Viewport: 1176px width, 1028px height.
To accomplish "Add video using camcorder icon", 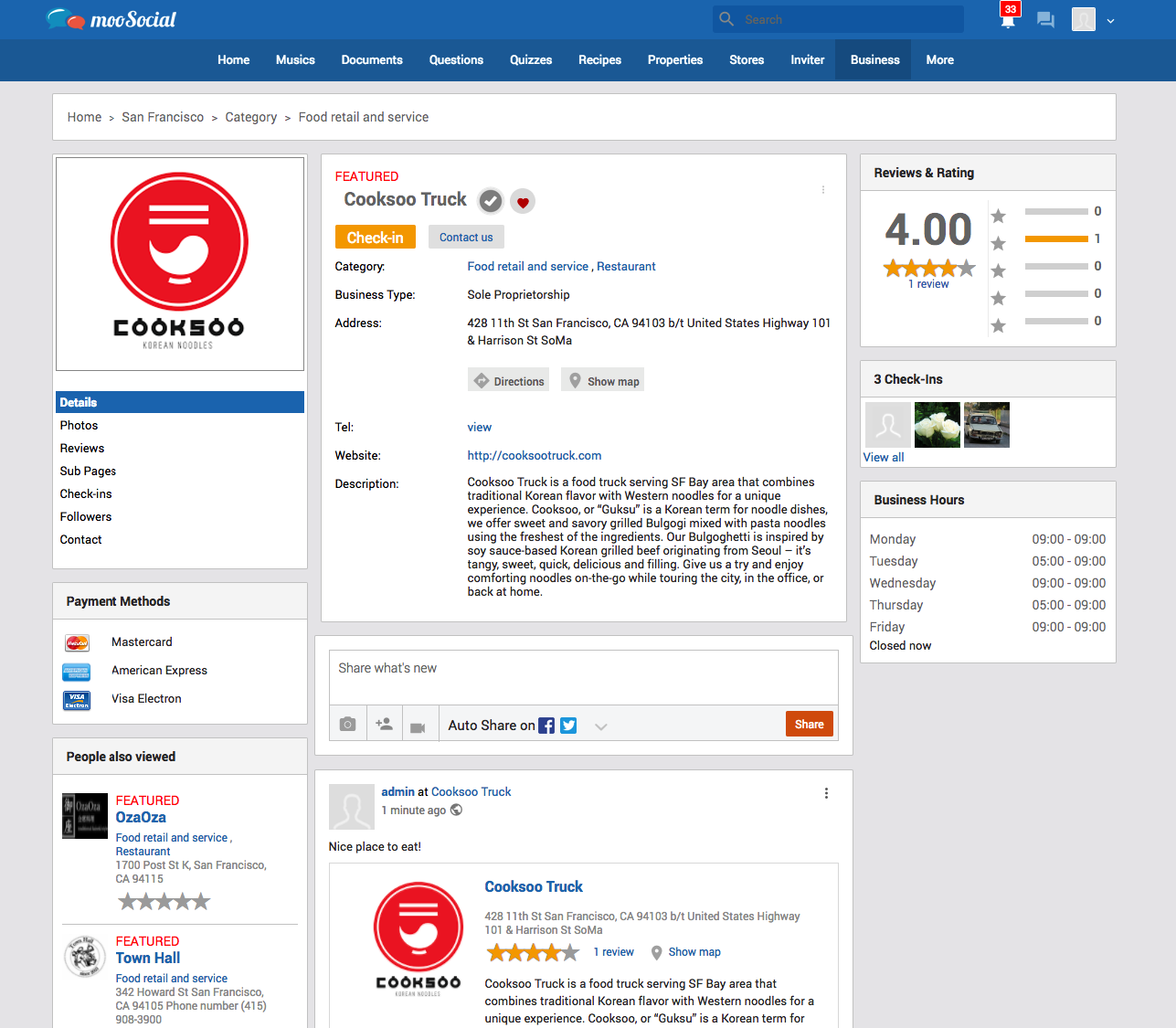I will [x=418, y=727].
